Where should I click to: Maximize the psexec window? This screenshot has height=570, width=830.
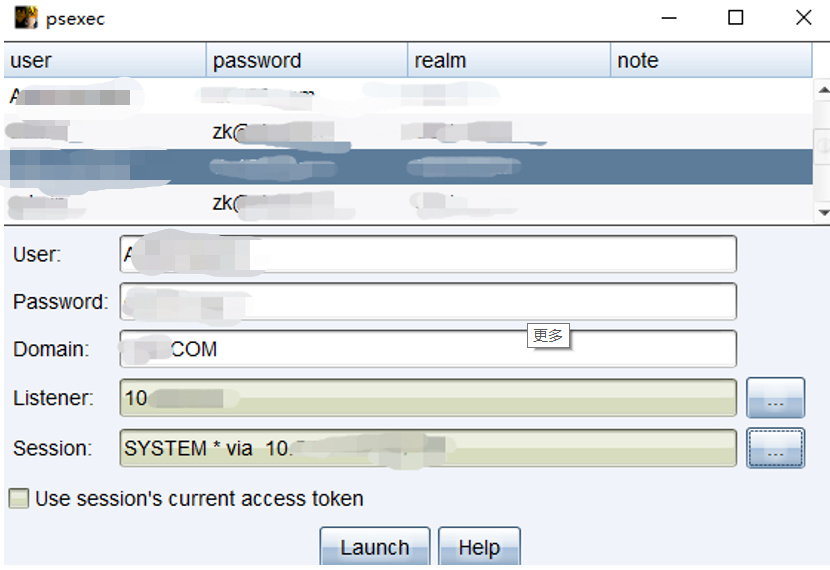click(x=735, y=18)
